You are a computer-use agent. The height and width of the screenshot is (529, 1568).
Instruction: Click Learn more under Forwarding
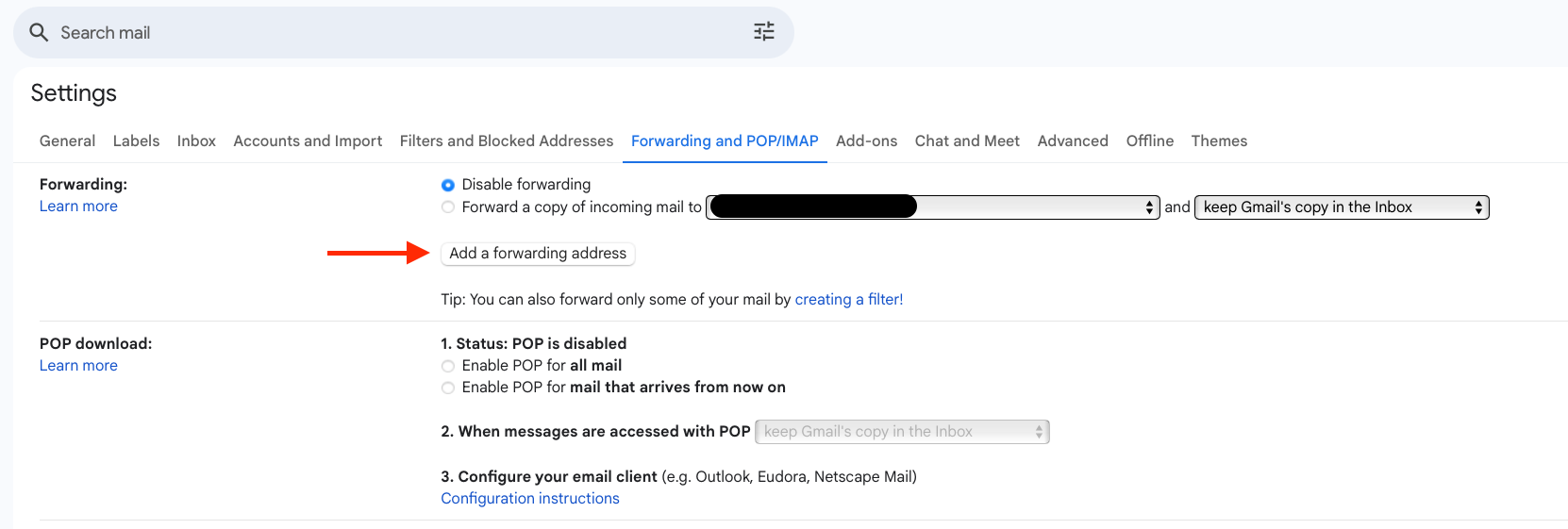78,207
